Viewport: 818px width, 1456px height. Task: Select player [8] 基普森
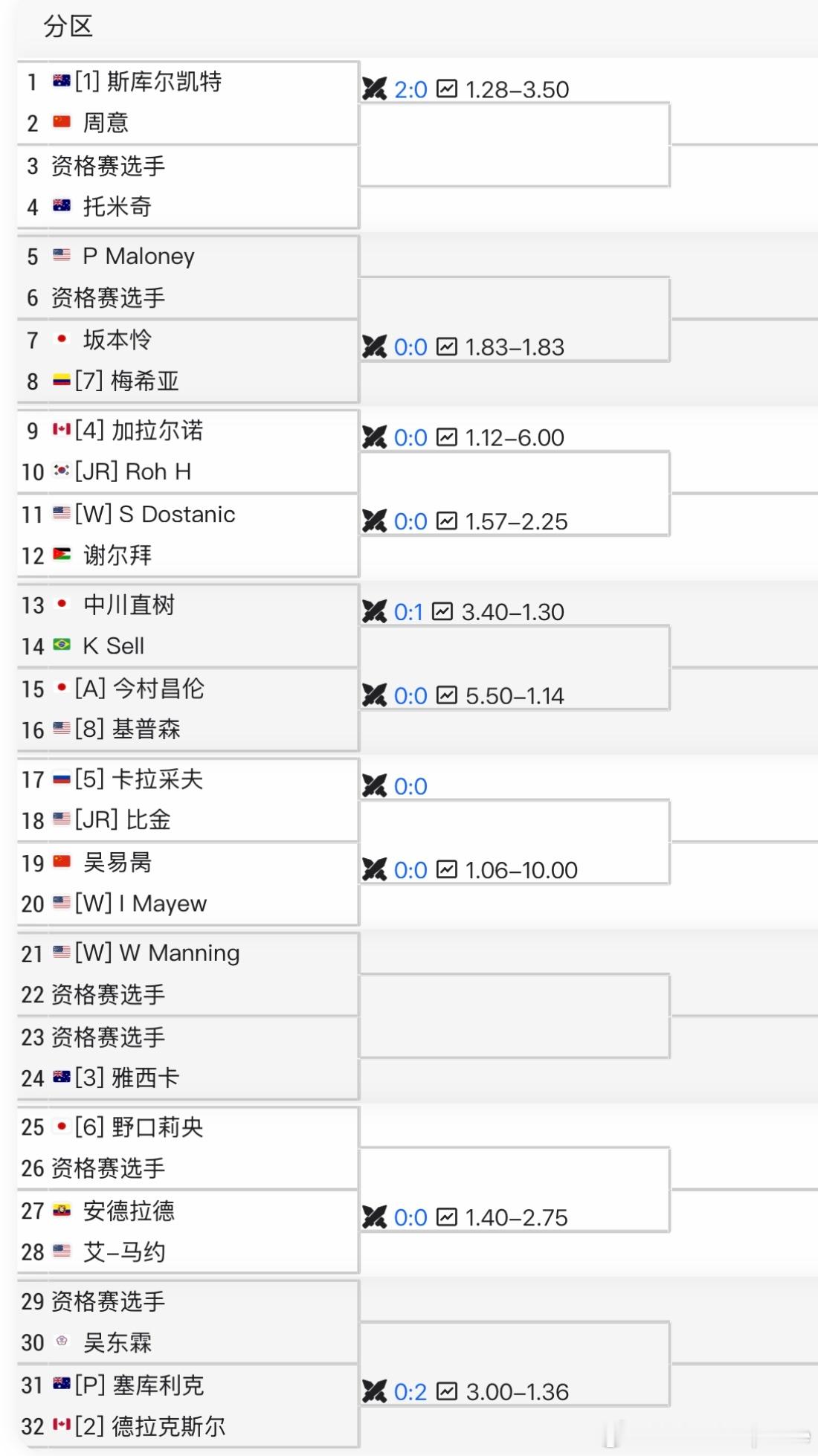point(128,729)
